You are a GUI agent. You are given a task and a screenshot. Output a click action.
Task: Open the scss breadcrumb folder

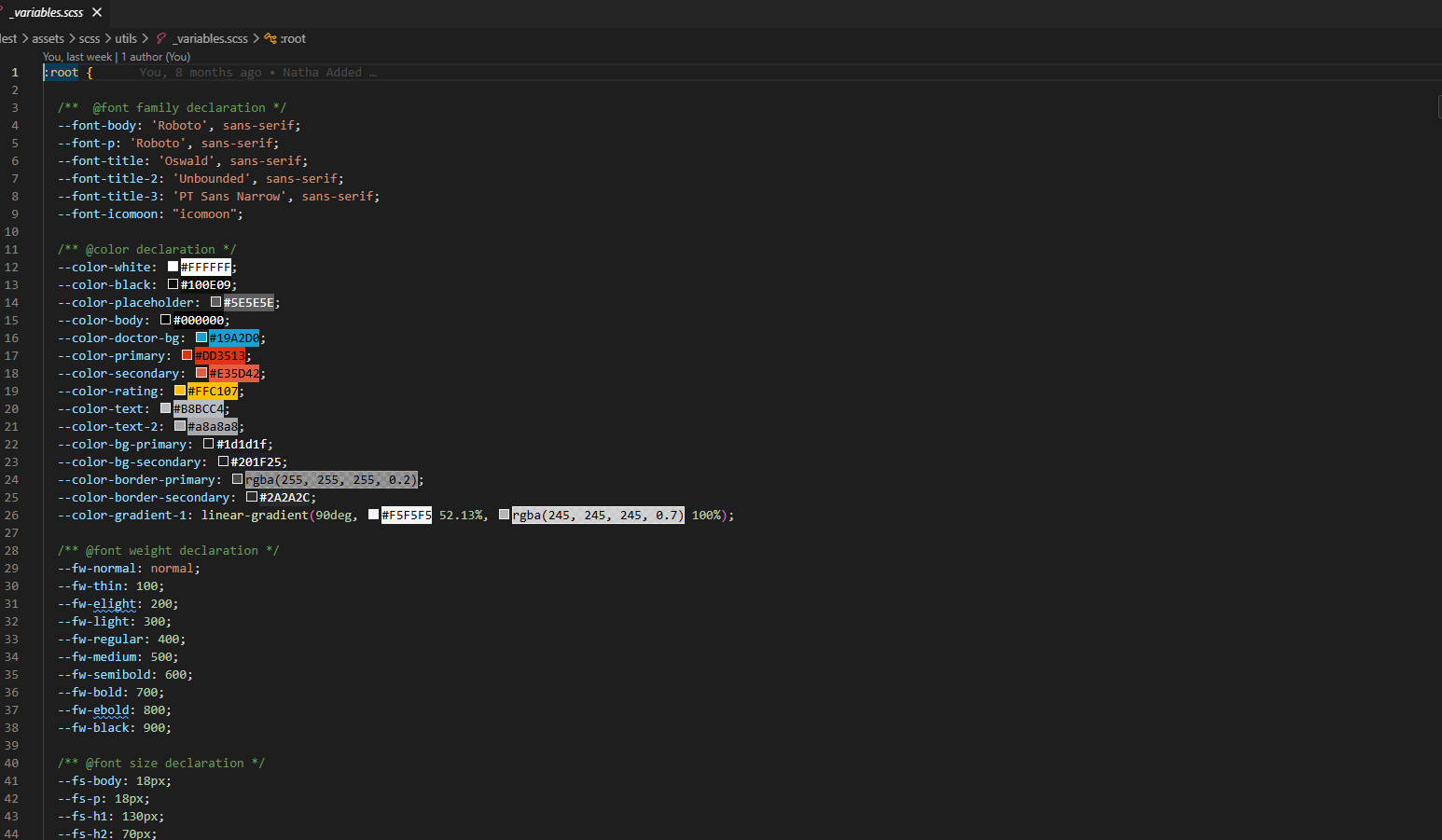90,38
